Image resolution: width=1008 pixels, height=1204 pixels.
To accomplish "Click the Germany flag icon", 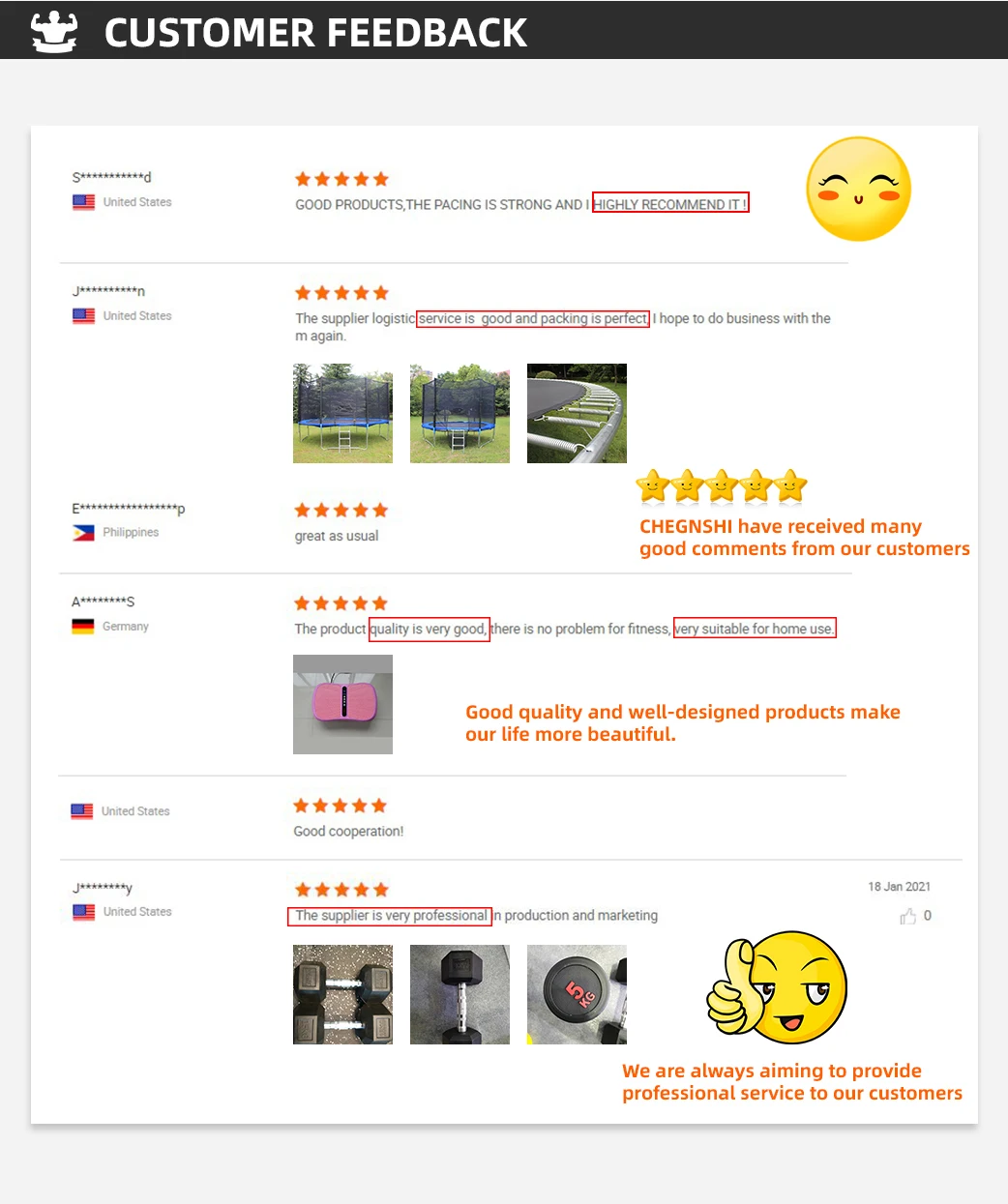I will [83, 627].
